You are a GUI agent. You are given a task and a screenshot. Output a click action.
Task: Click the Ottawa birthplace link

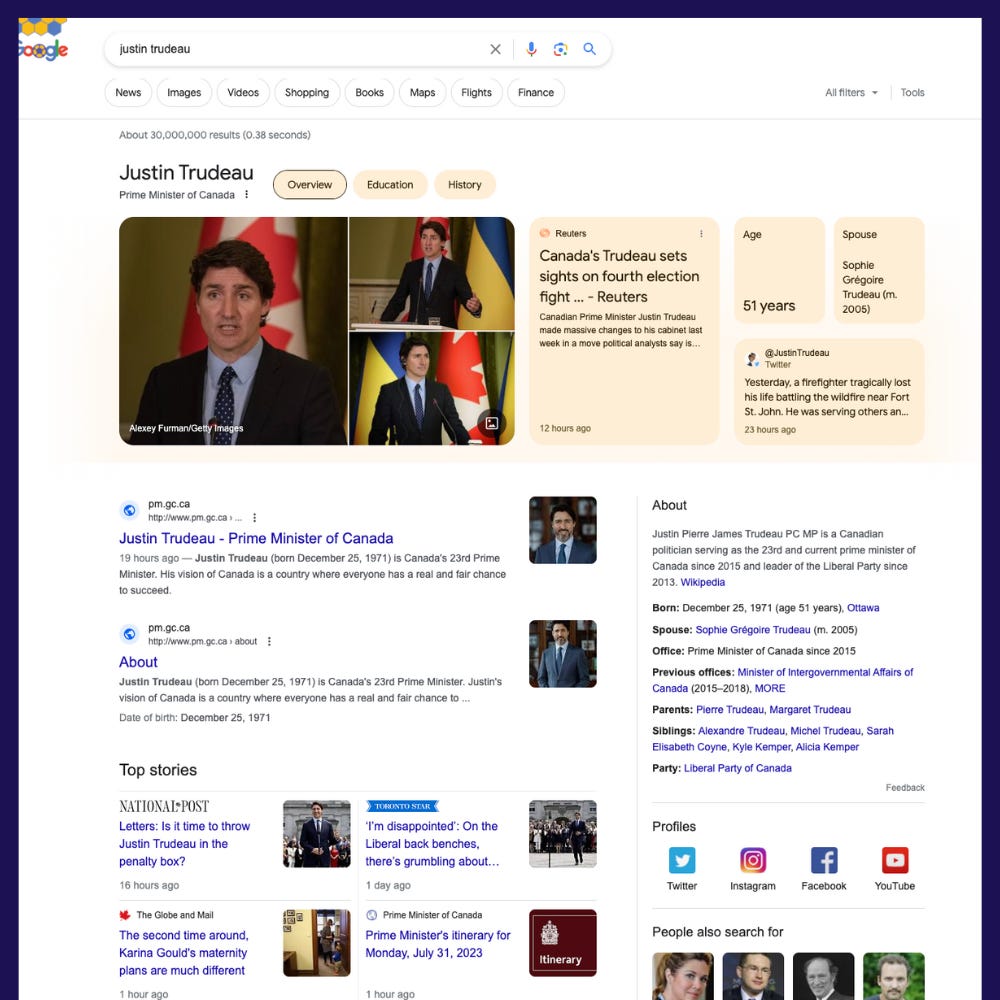(863, 608)
